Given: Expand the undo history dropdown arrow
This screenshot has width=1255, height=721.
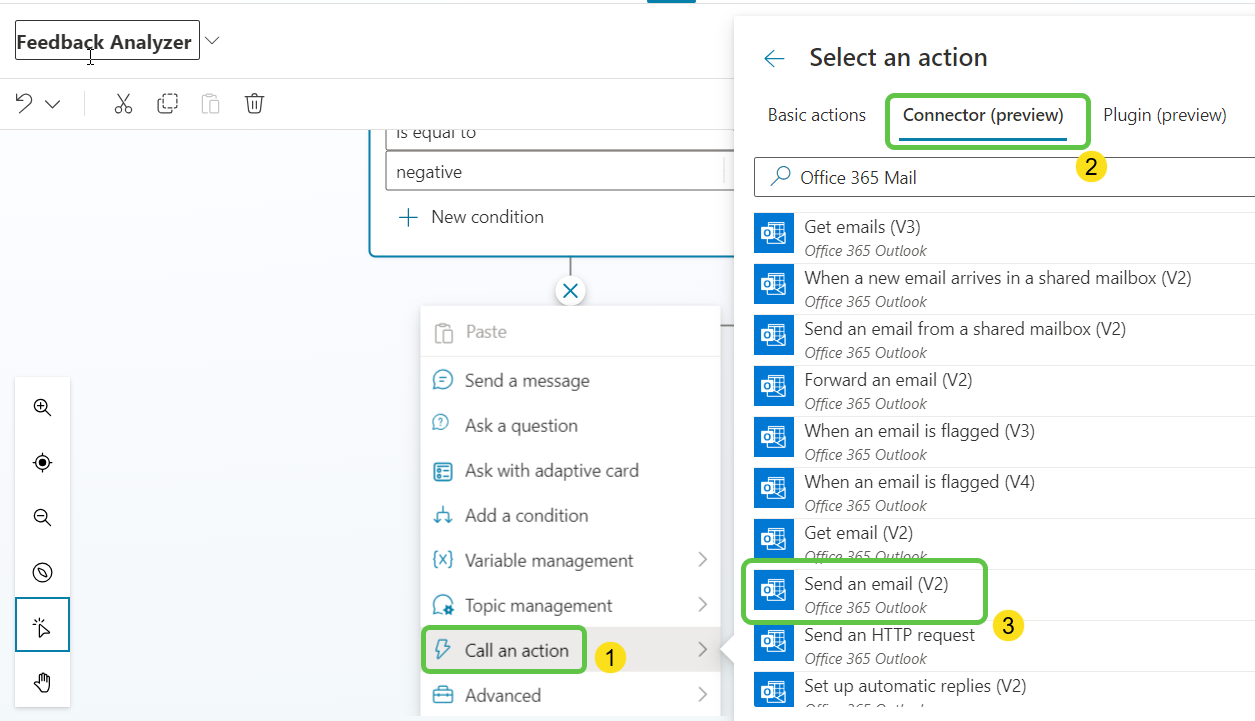Looking at the screenshot, I should (x=53, y=104).
